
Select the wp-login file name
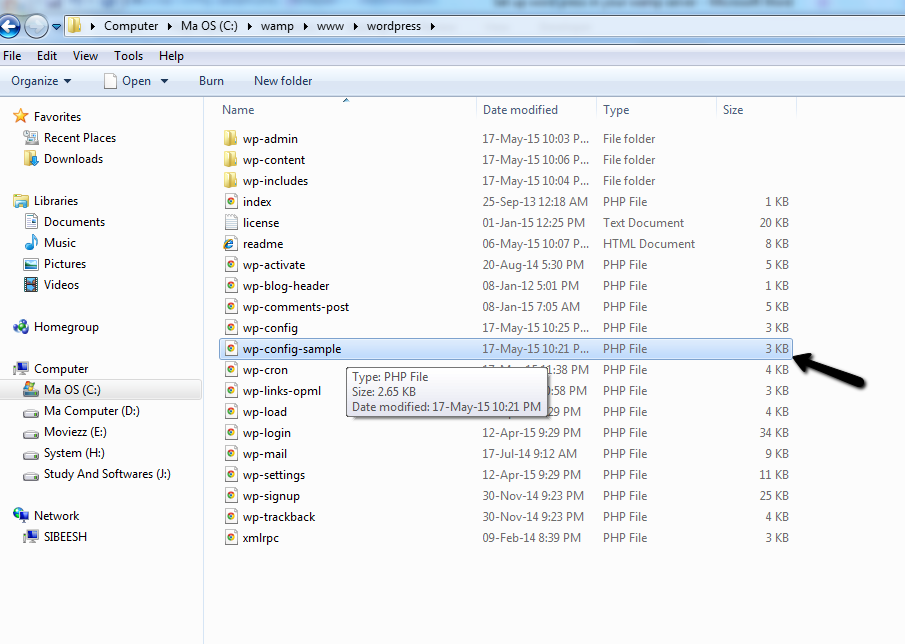click(x=266, y=433)
